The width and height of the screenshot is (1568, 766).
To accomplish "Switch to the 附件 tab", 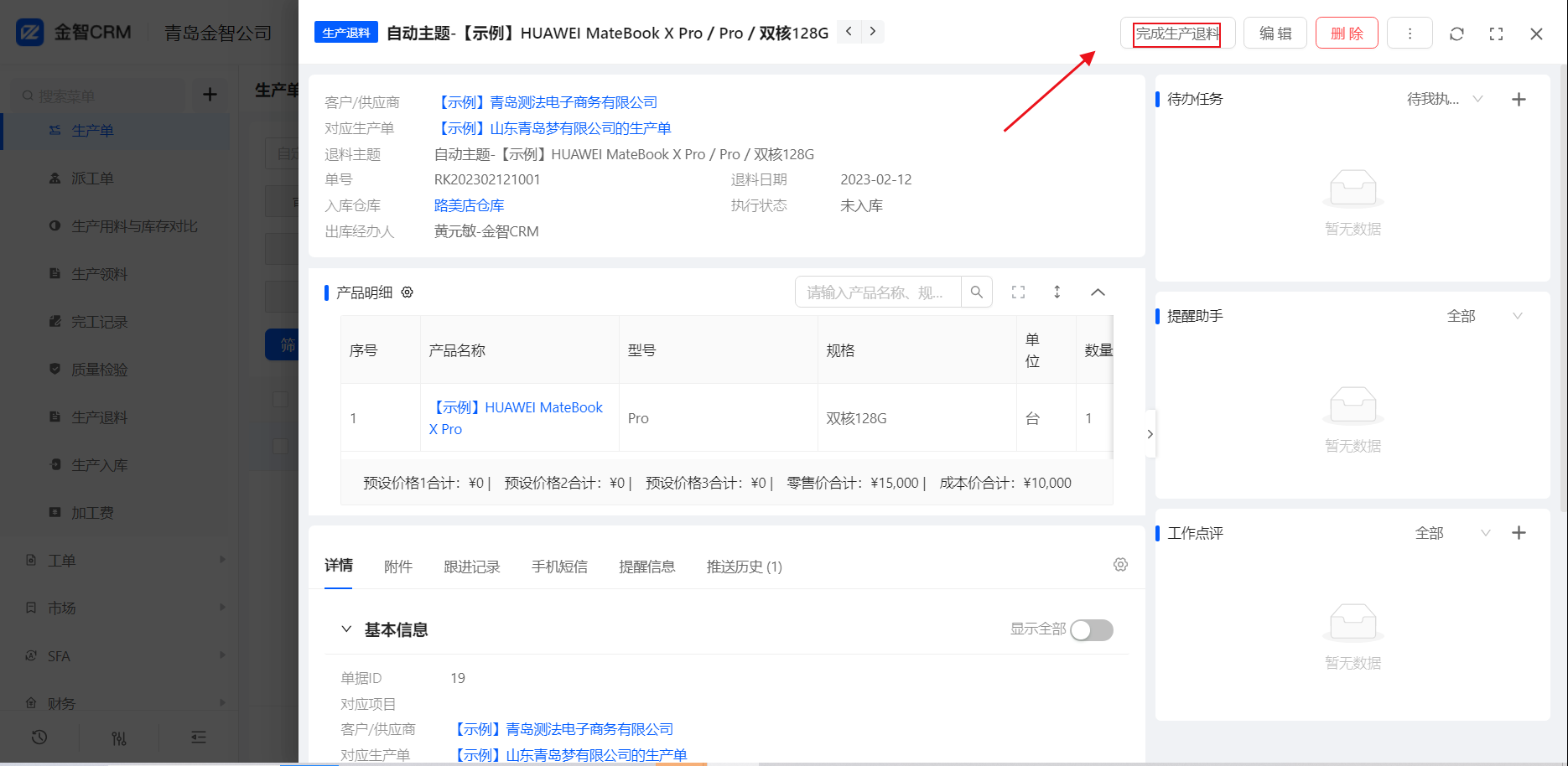I will point(398,567).
